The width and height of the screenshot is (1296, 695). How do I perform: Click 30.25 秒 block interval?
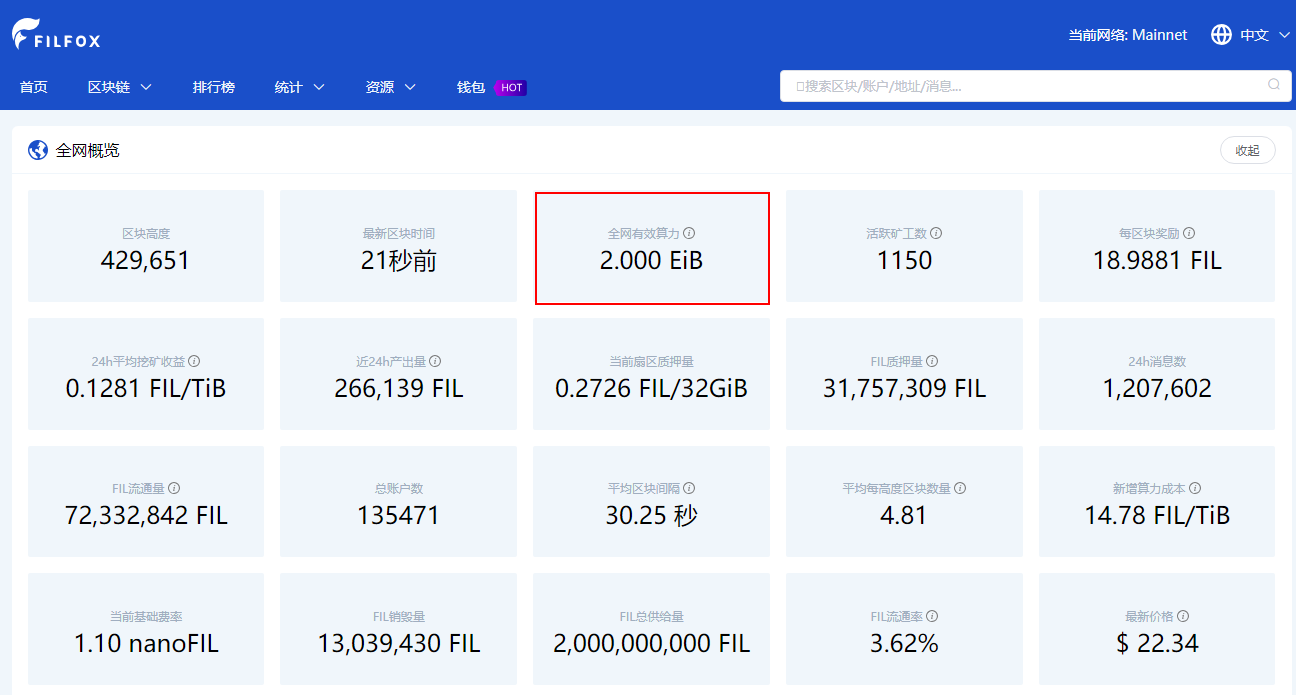(x=651, y=516)
